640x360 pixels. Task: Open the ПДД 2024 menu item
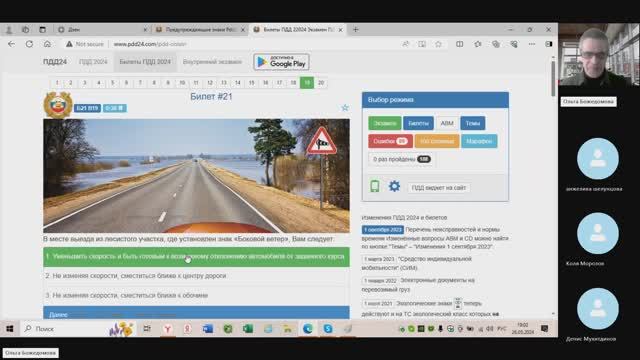(93, 62)
